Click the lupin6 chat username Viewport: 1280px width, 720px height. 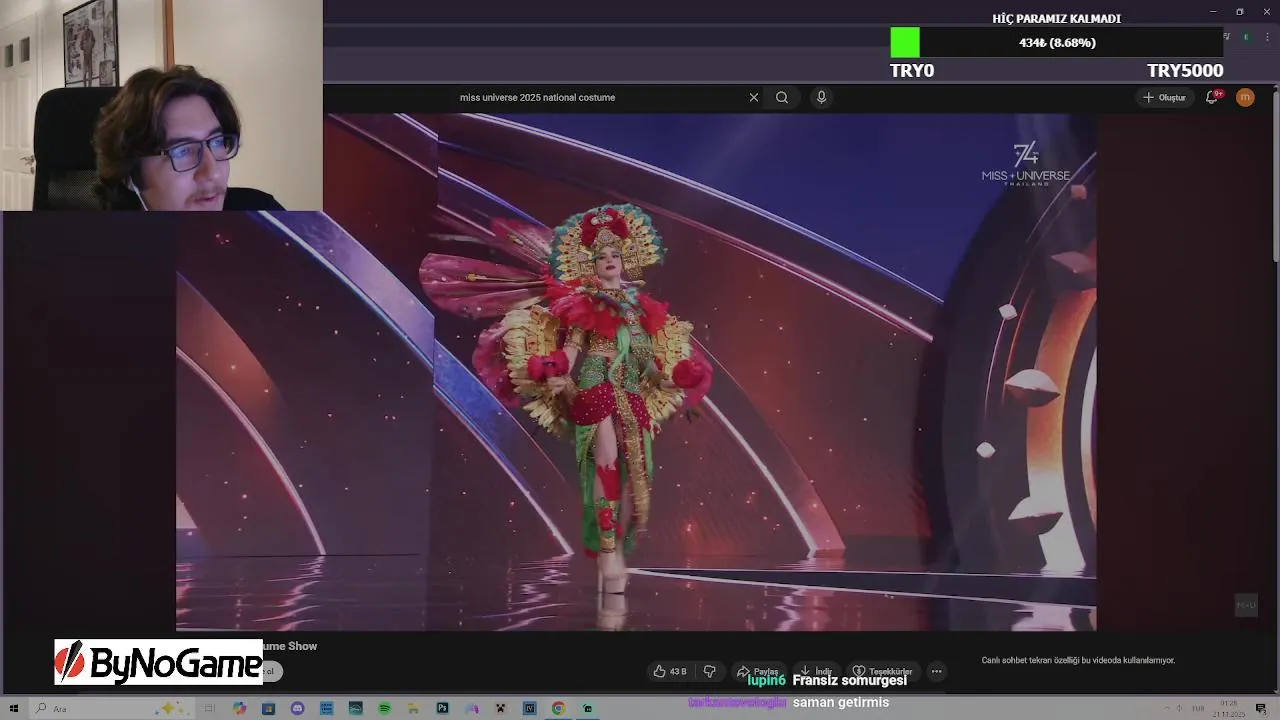[766, 680]
